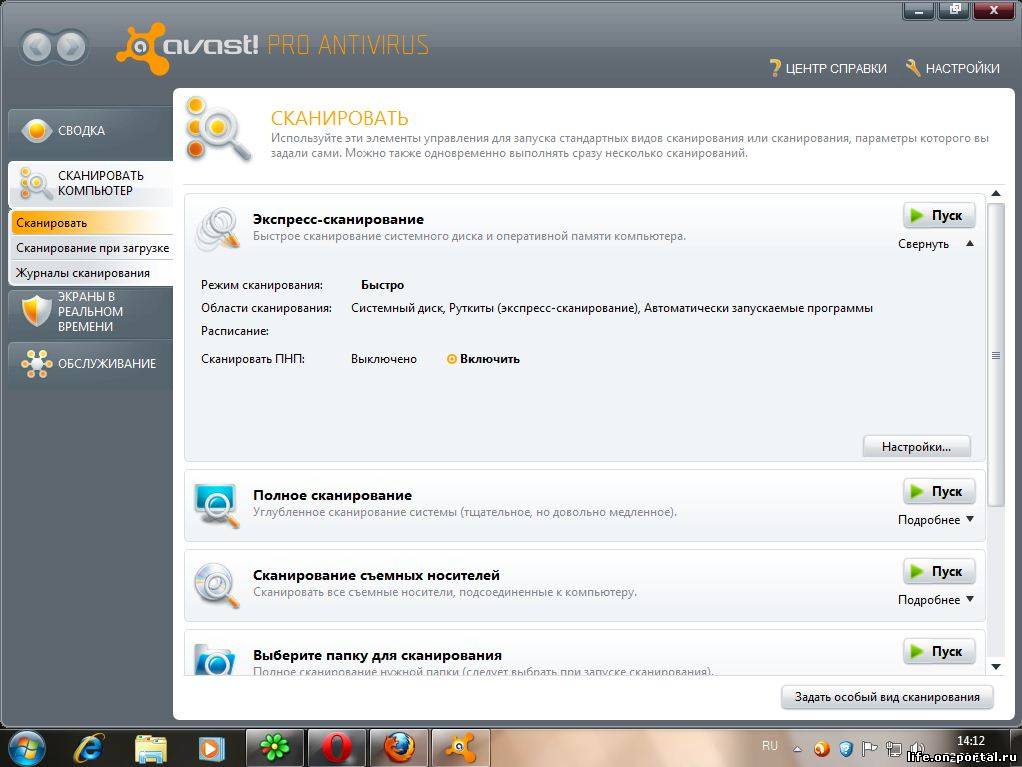Click the Action Center flag tray icon

pyautogui.click(x=869, y=749)
